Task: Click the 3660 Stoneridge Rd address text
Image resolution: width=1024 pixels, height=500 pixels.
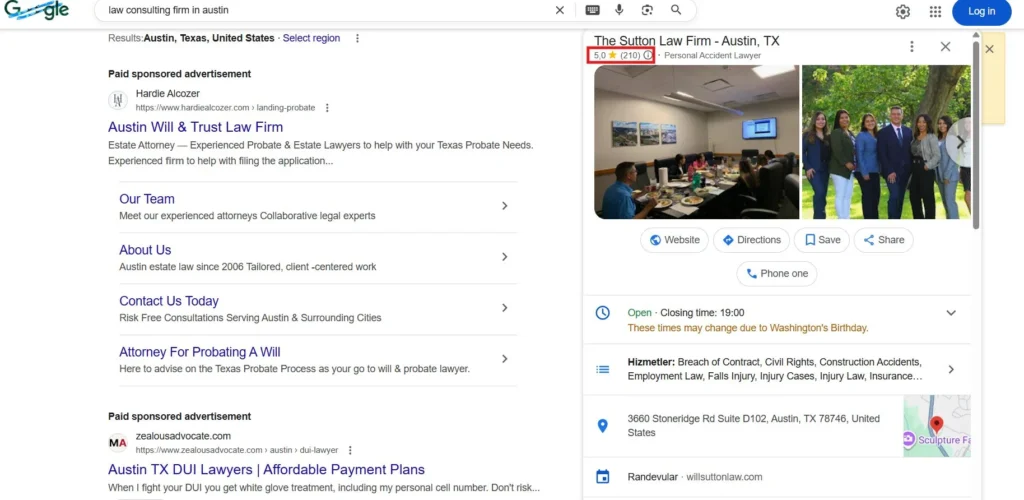Action: click(754, 426)
